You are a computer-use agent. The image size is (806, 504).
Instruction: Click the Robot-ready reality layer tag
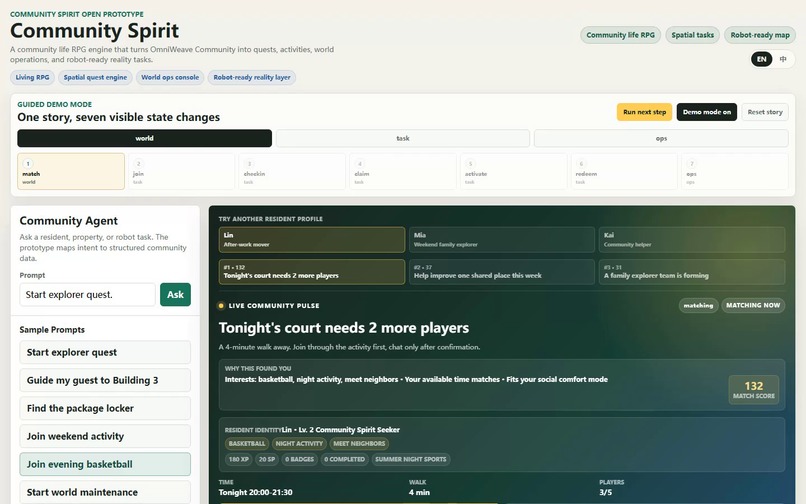click(252, 77)
